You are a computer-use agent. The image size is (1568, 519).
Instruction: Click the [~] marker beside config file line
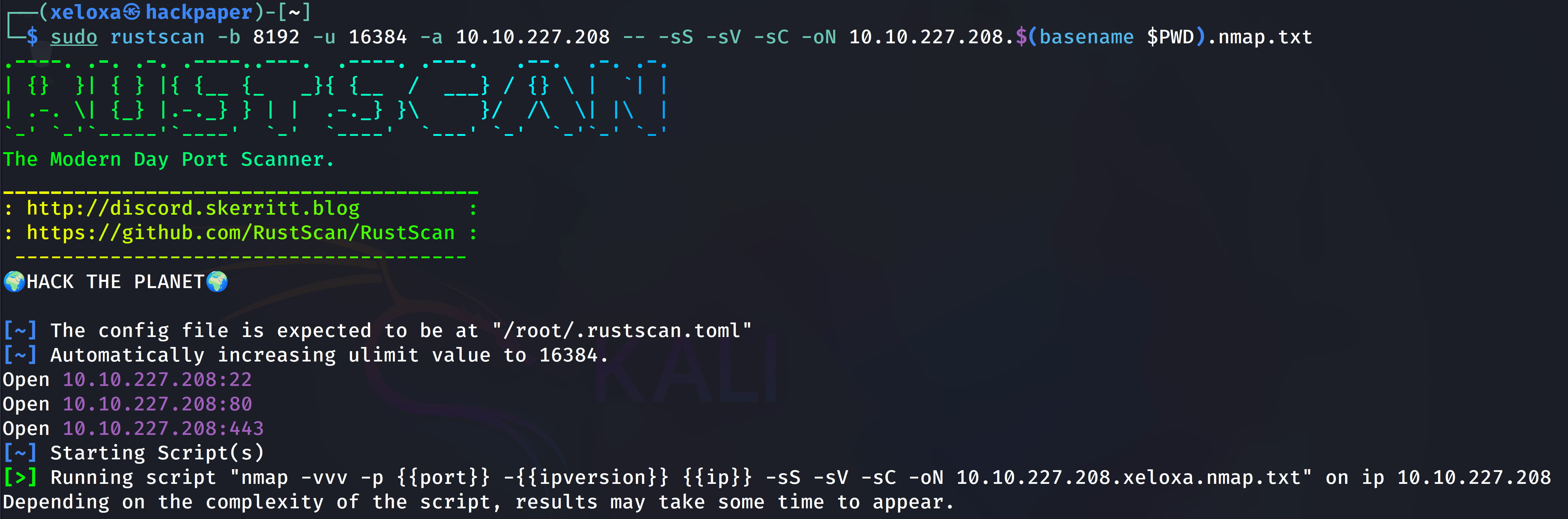click(20, 330)
